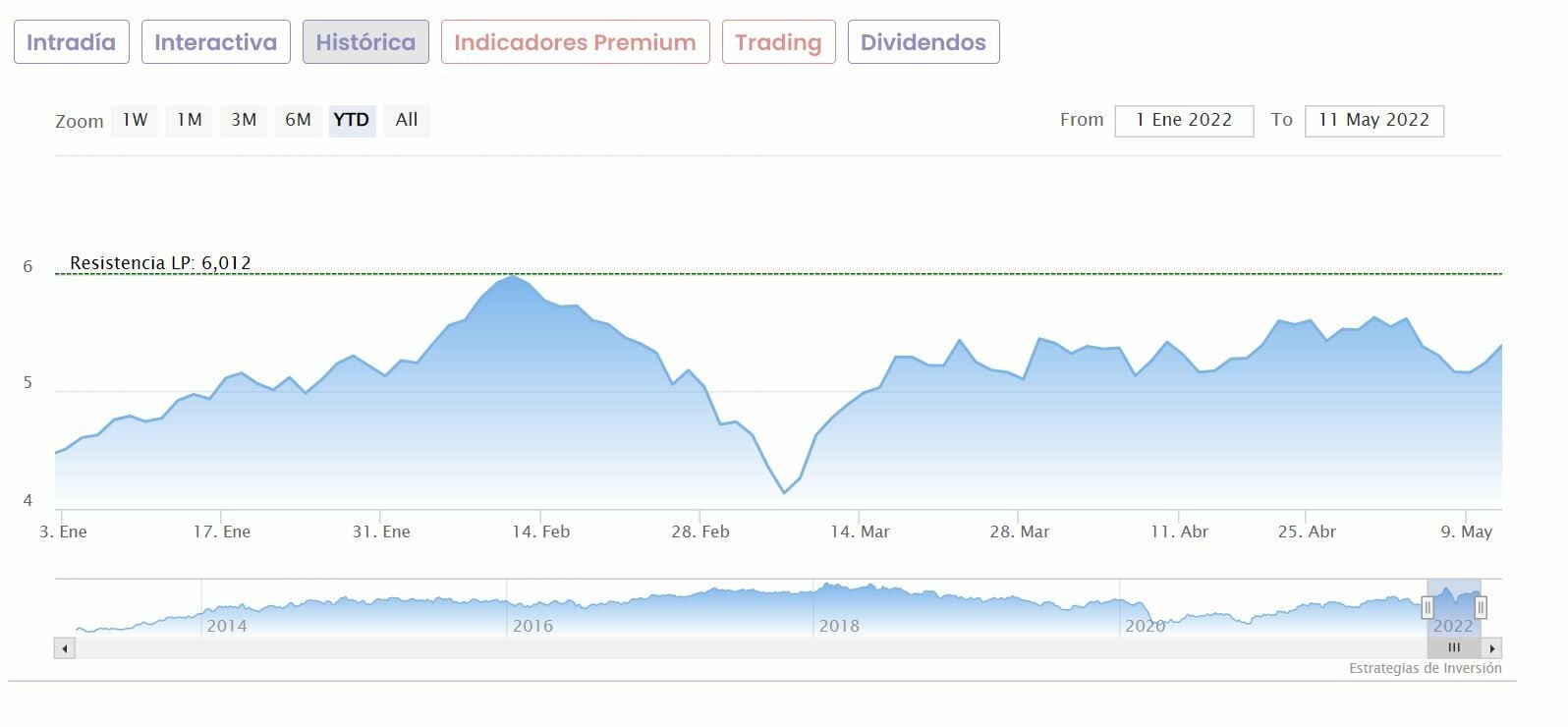Set zoom range to 6M
This screenshot has height=727, width=1568.
coord(298,120)
